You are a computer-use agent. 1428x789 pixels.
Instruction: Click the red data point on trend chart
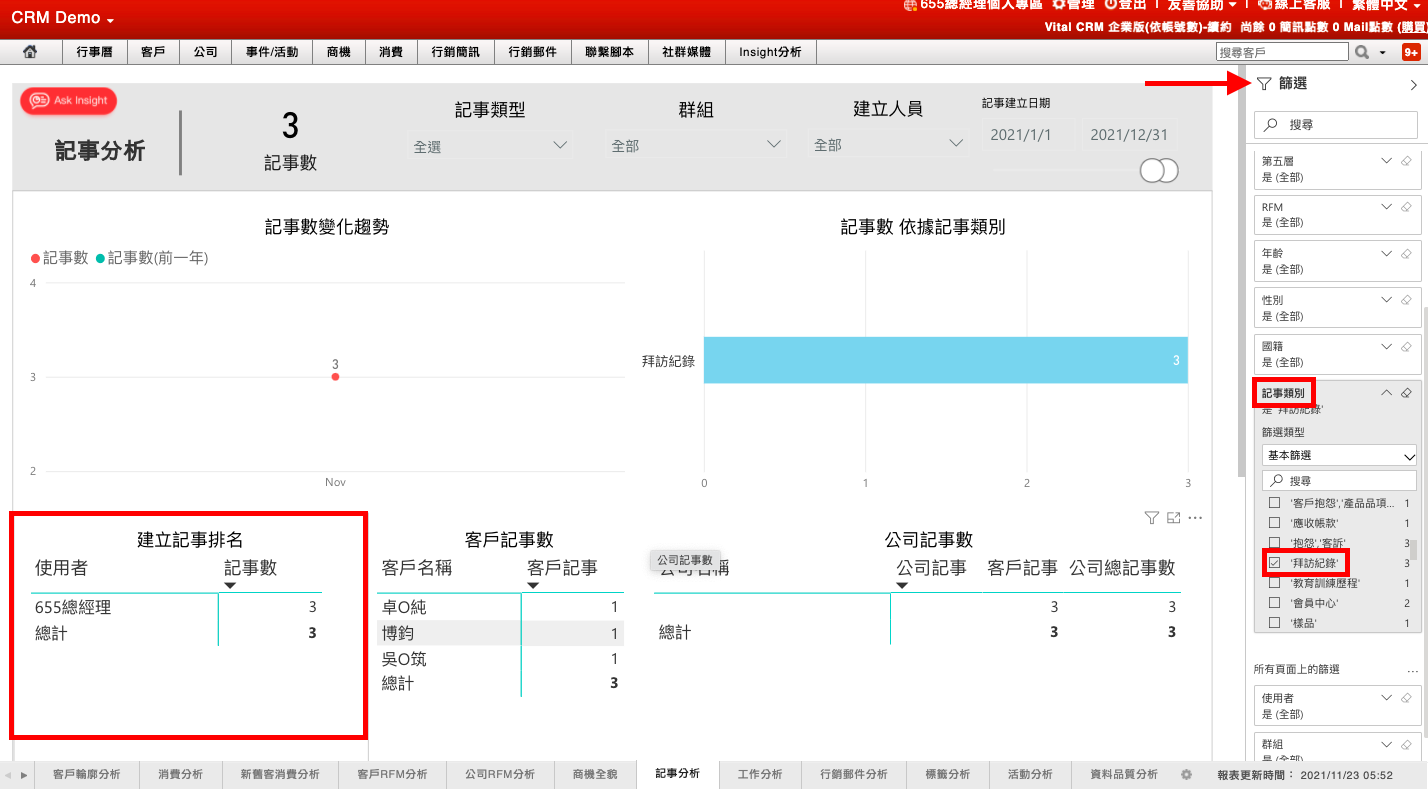pos(335,377)
